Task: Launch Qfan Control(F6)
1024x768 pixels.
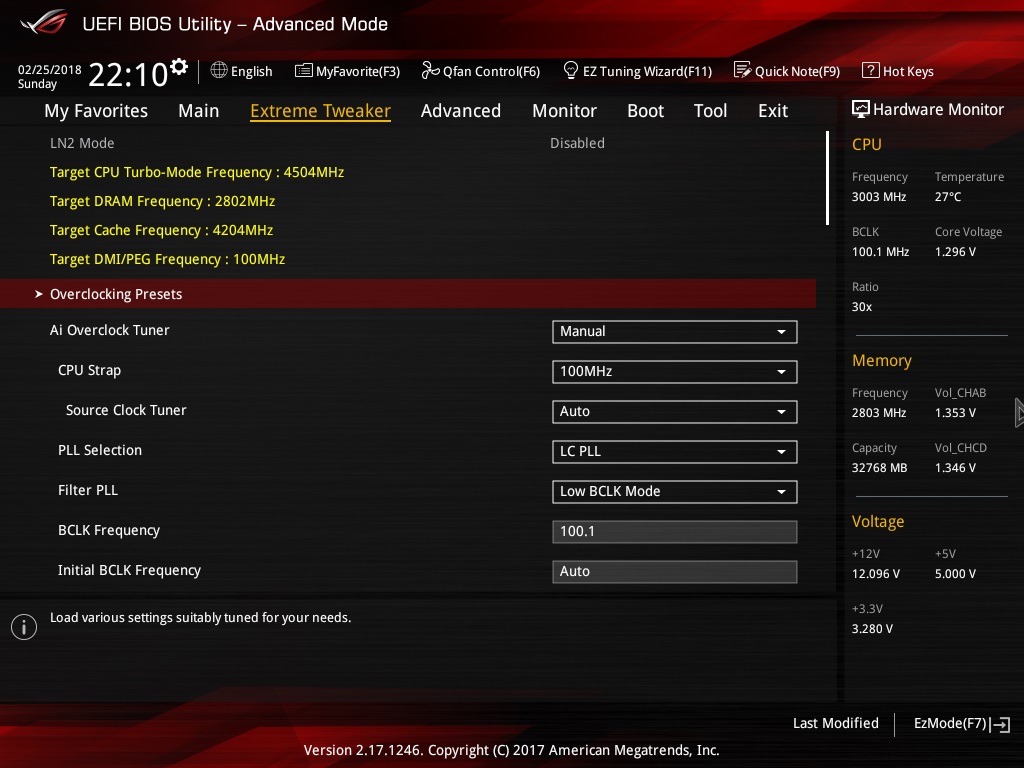Action: tap(491, 71)
